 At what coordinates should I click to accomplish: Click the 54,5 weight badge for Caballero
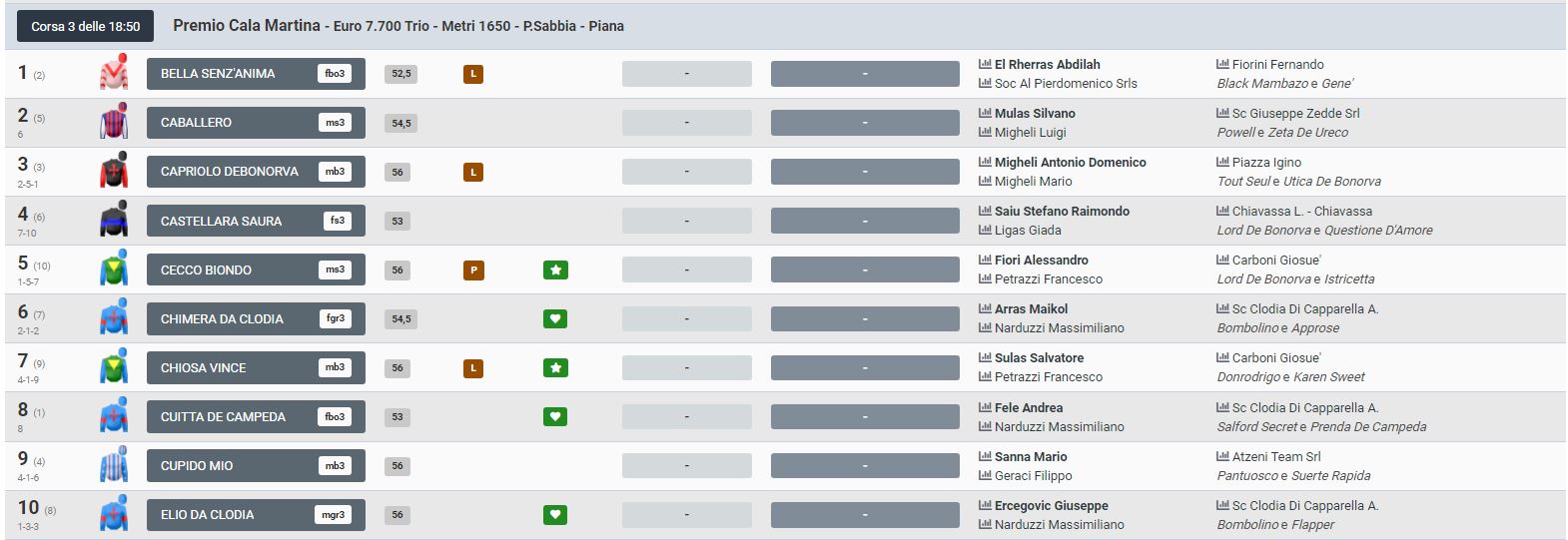(x=400, y=123)
